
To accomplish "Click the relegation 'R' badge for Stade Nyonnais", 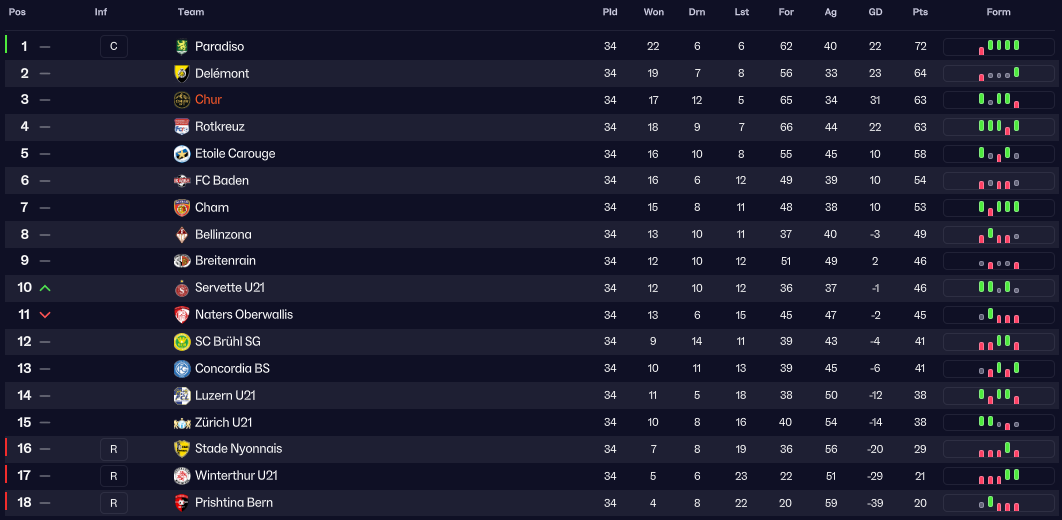I will click(114, 449).
